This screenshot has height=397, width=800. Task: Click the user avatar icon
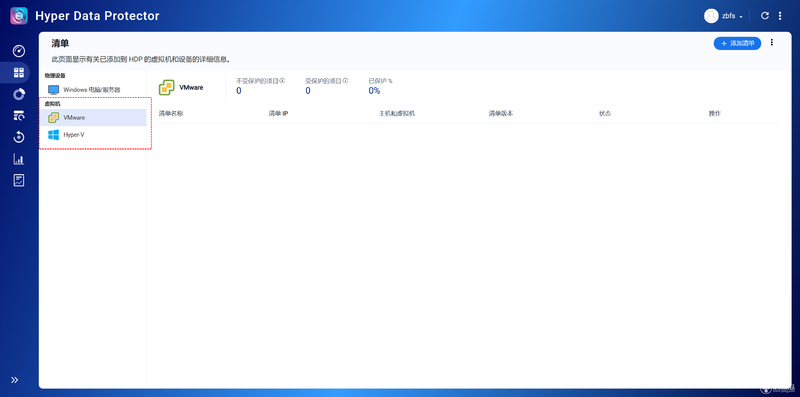coord(711,16)
